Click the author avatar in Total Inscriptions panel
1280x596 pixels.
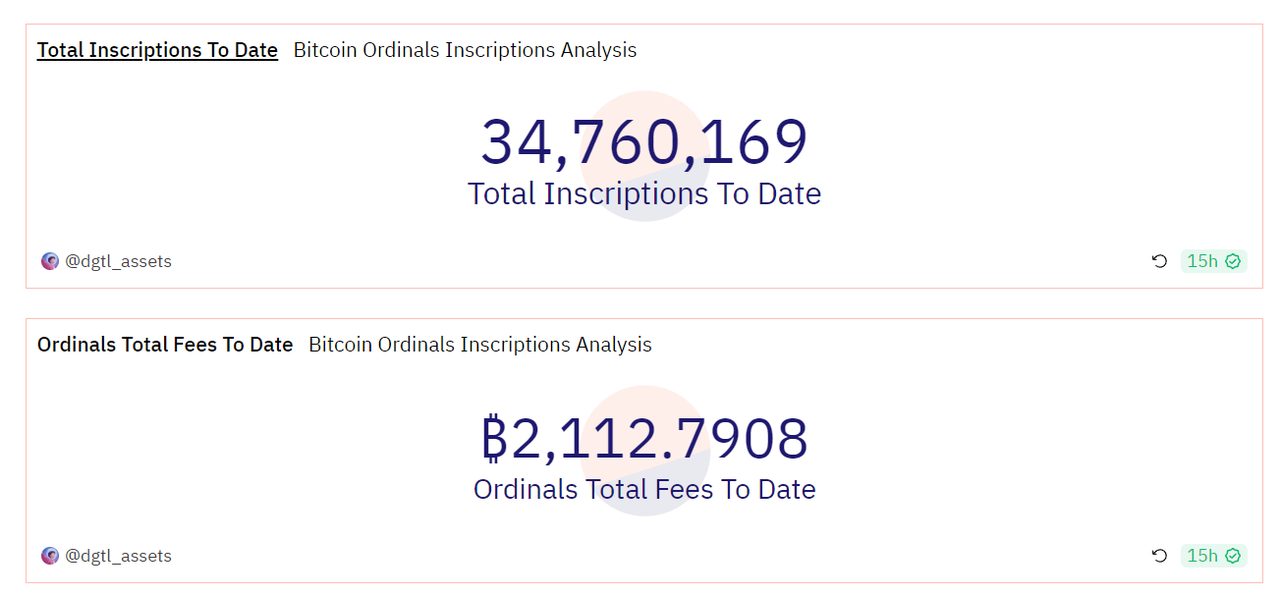(50, 261)
